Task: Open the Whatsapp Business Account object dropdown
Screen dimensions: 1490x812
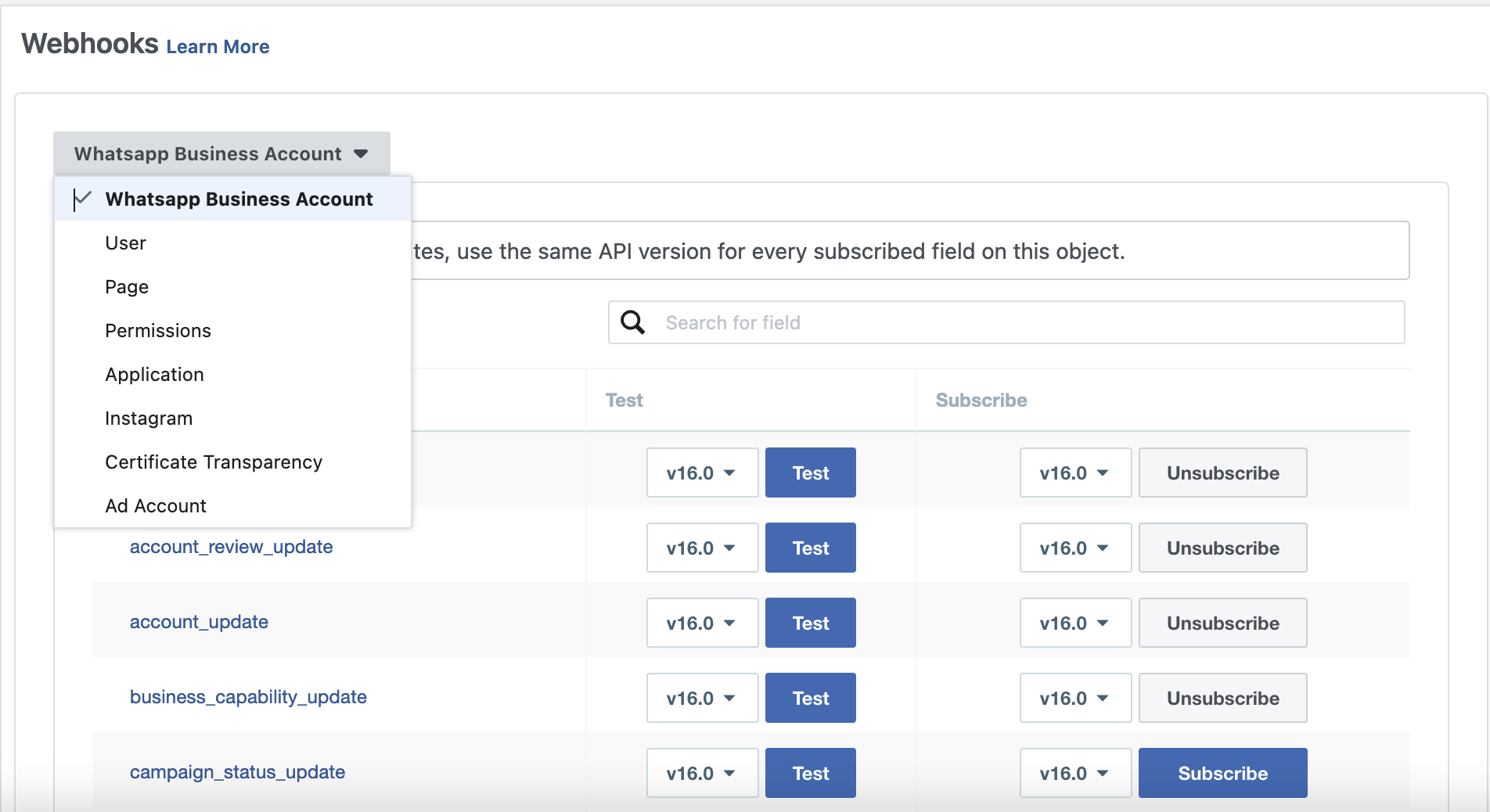Action: (221, 153)
